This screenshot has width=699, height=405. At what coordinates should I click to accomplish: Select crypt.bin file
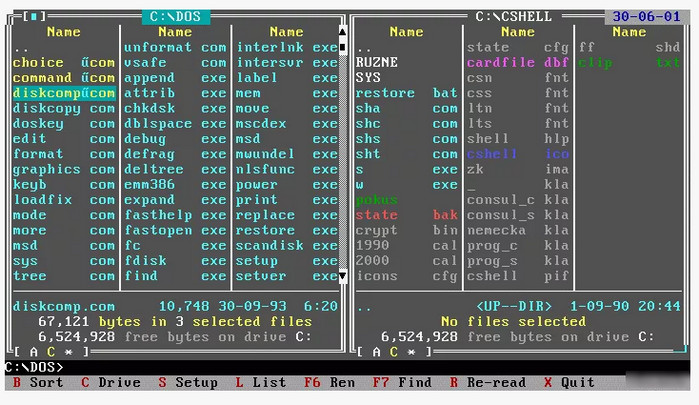407,230
